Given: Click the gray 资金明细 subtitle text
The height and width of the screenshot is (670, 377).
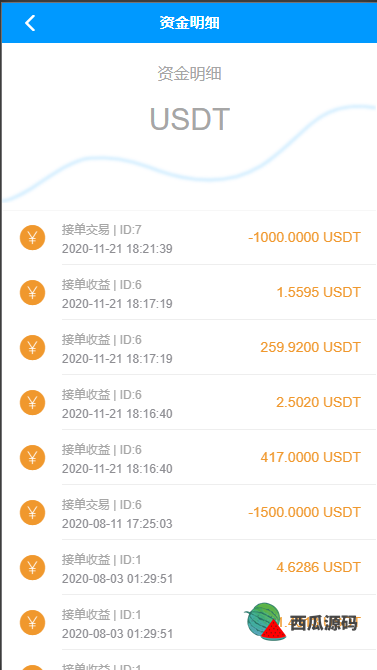Looking at the screenshot, I should tap(189, 74).
